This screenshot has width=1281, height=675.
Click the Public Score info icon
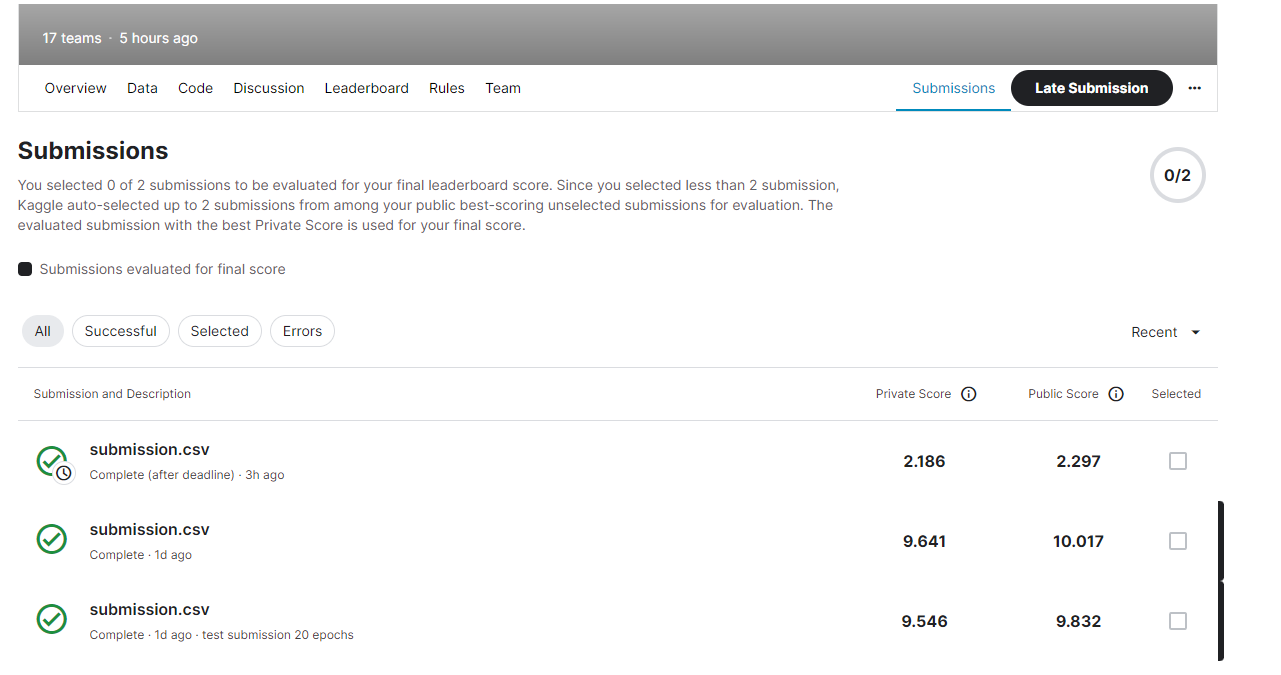1116,394
